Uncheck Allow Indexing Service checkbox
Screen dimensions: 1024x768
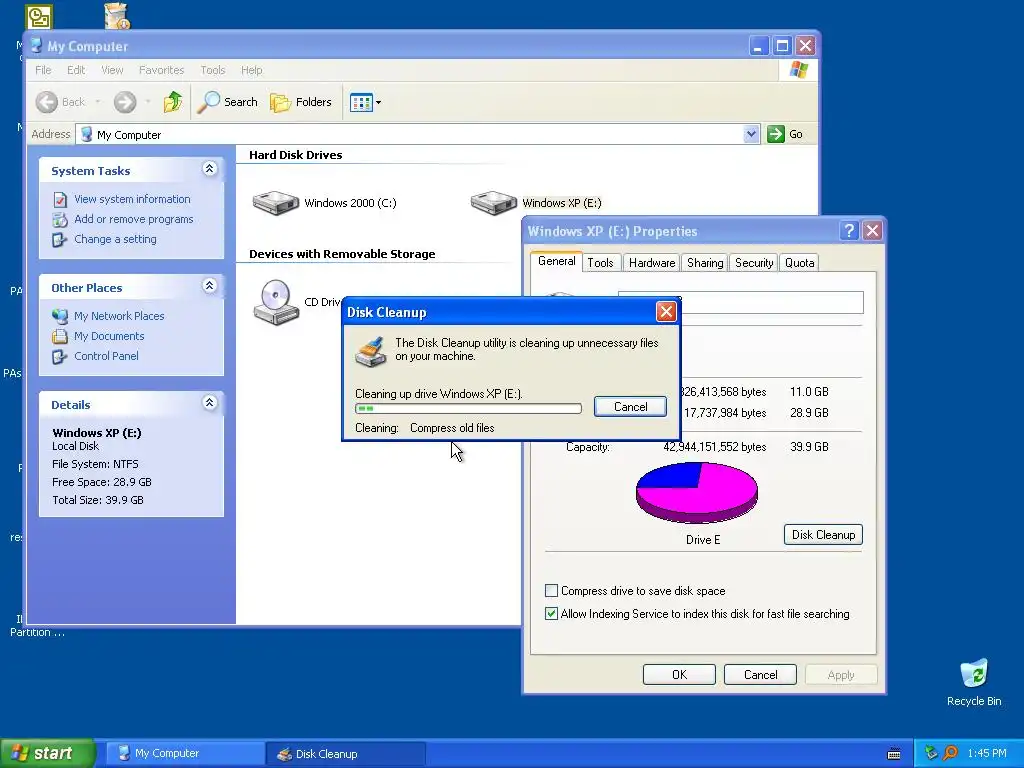551,614
